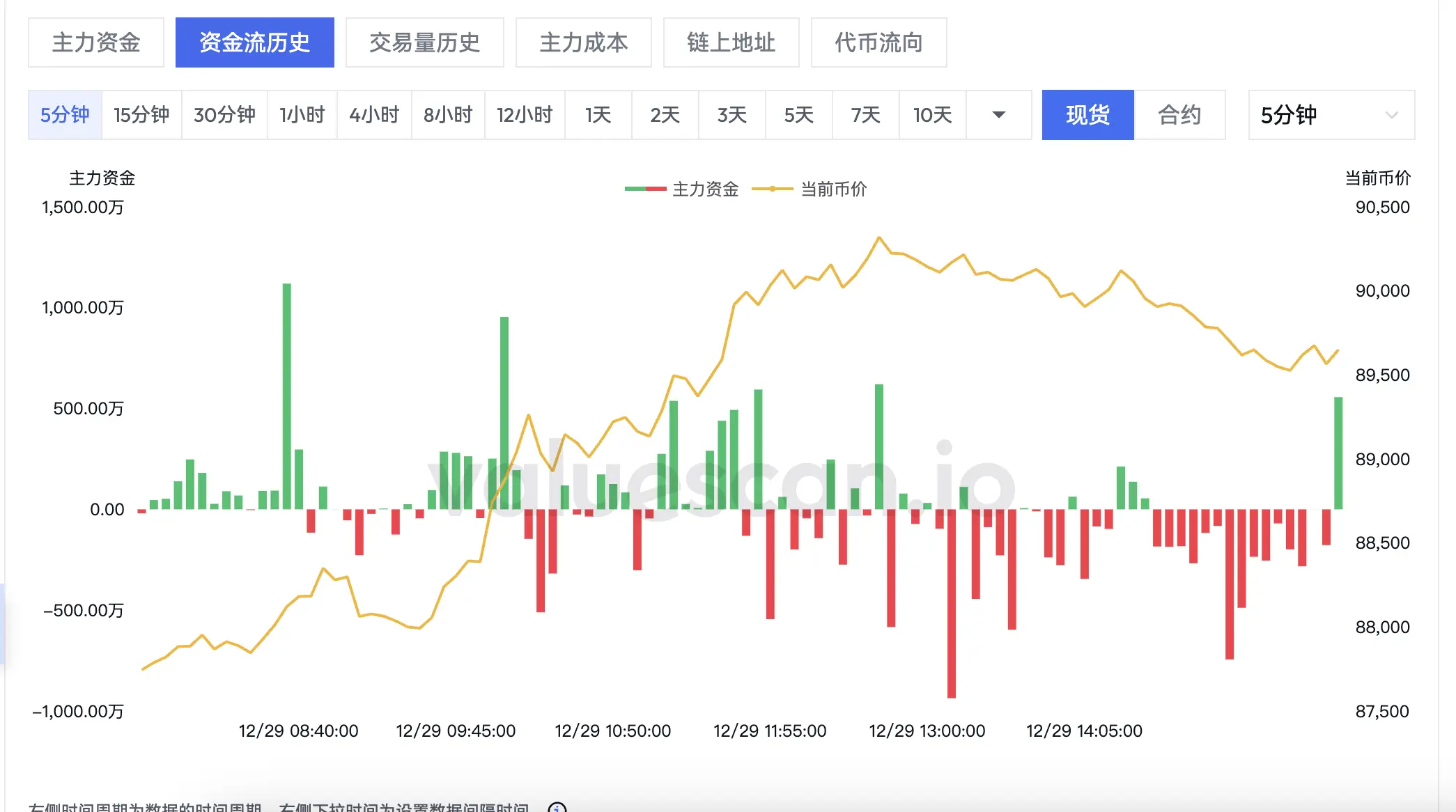Expand more time periods arrow
1456x812 pixels.
click(x=998, y=115)
